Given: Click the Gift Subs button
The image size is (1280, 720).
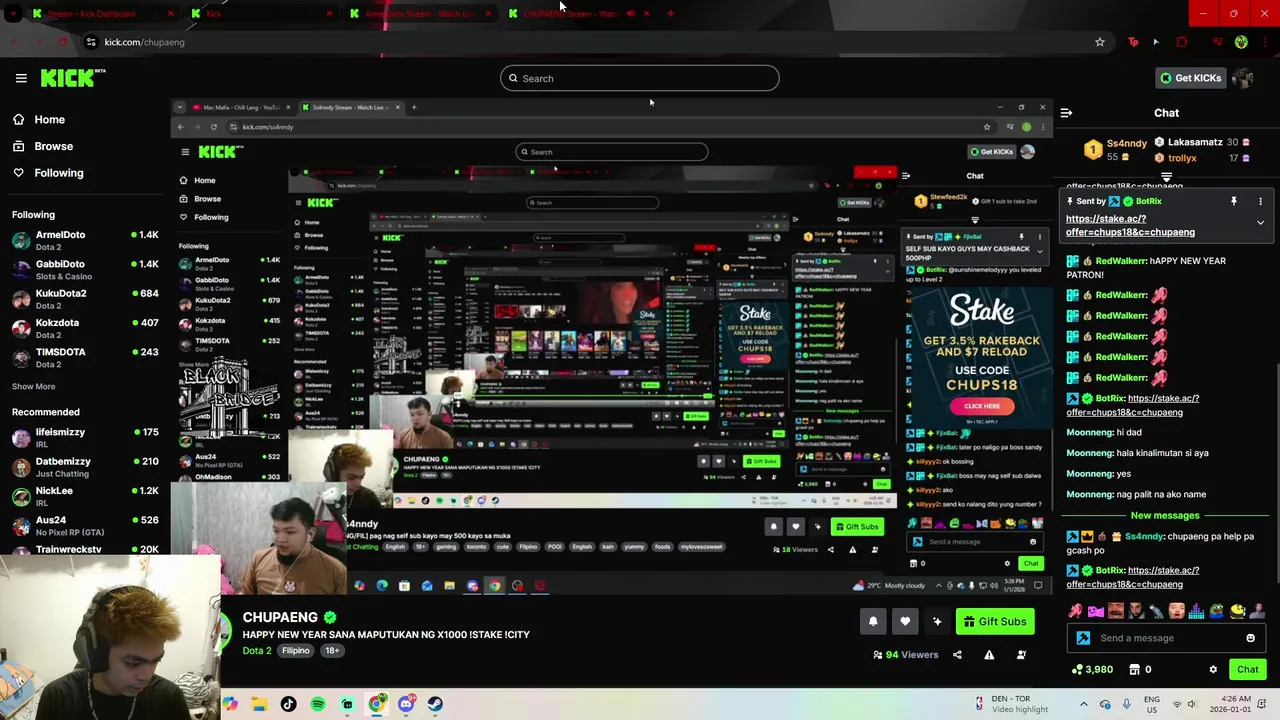Looking at the screenshot, I should (x=995, y=622).
